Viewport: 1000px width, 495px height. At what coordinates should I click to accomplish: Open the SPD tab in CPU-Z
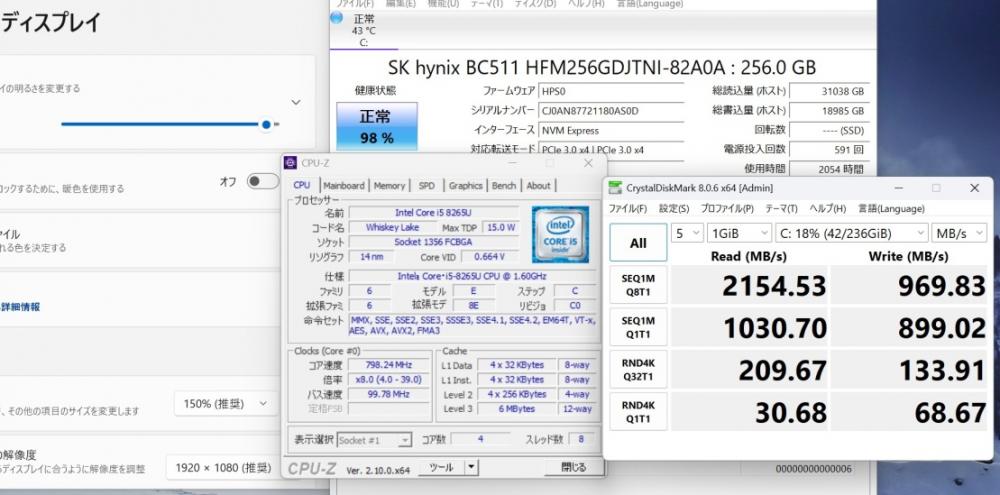[x=427, y=186]
